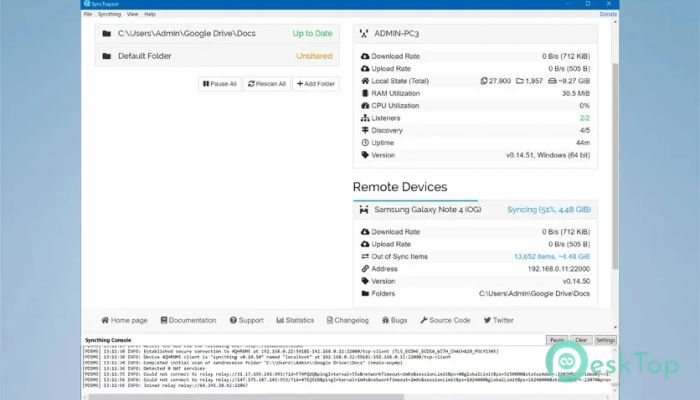Image resolution: width=700 pixels, height=400 pixels.
Task: Click the Address link icon
Action: click(x=365, y=269)
